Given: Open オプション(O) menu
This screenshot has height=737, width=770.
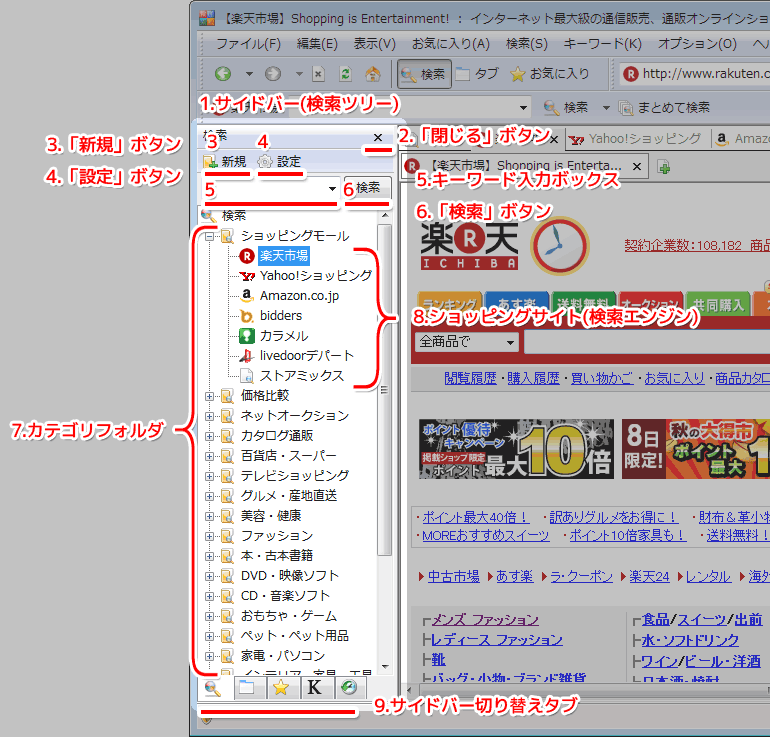Looking at the screenshot, I should tap(697, 44).
